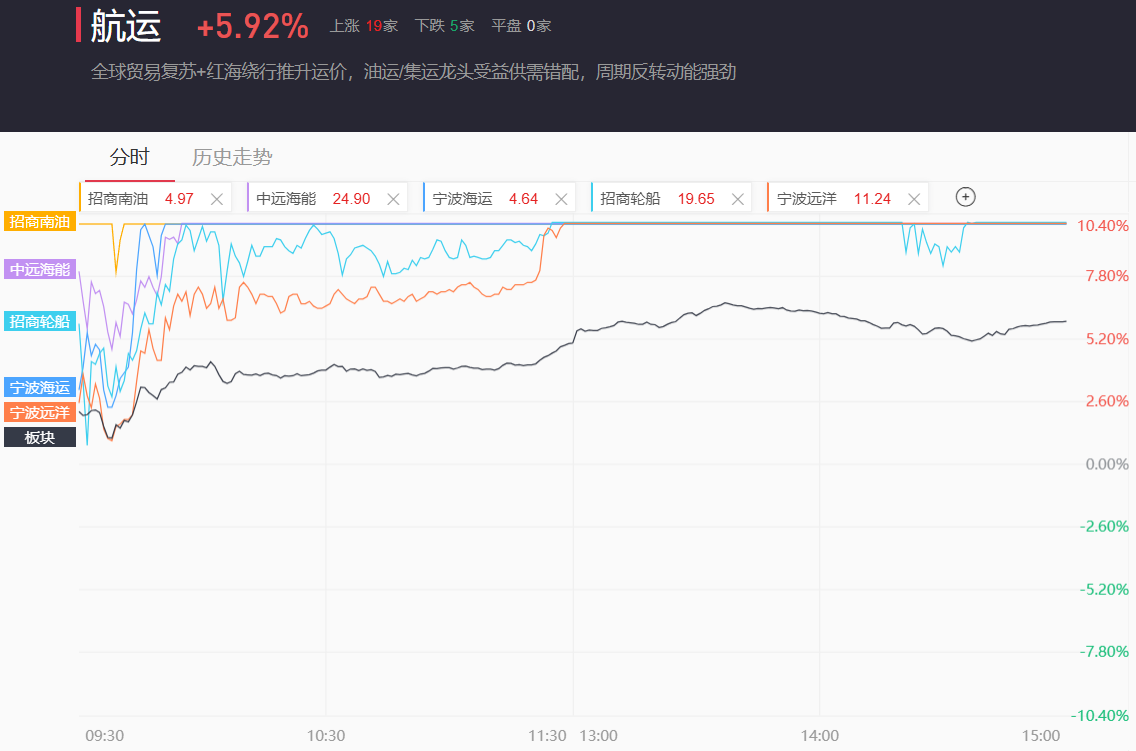
Task: Click the 航运 sector title
Action: click(x=125, y=27)
